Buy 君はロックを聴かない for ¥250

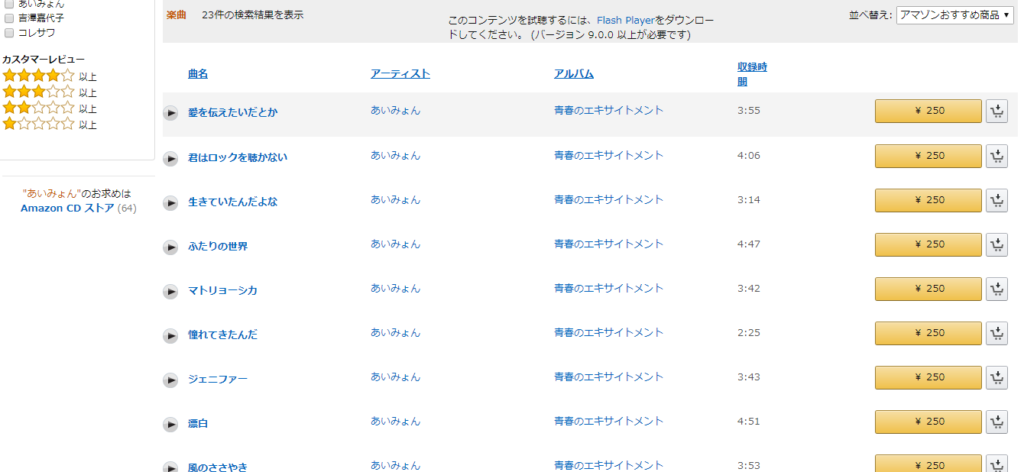(x=928, y=156)
